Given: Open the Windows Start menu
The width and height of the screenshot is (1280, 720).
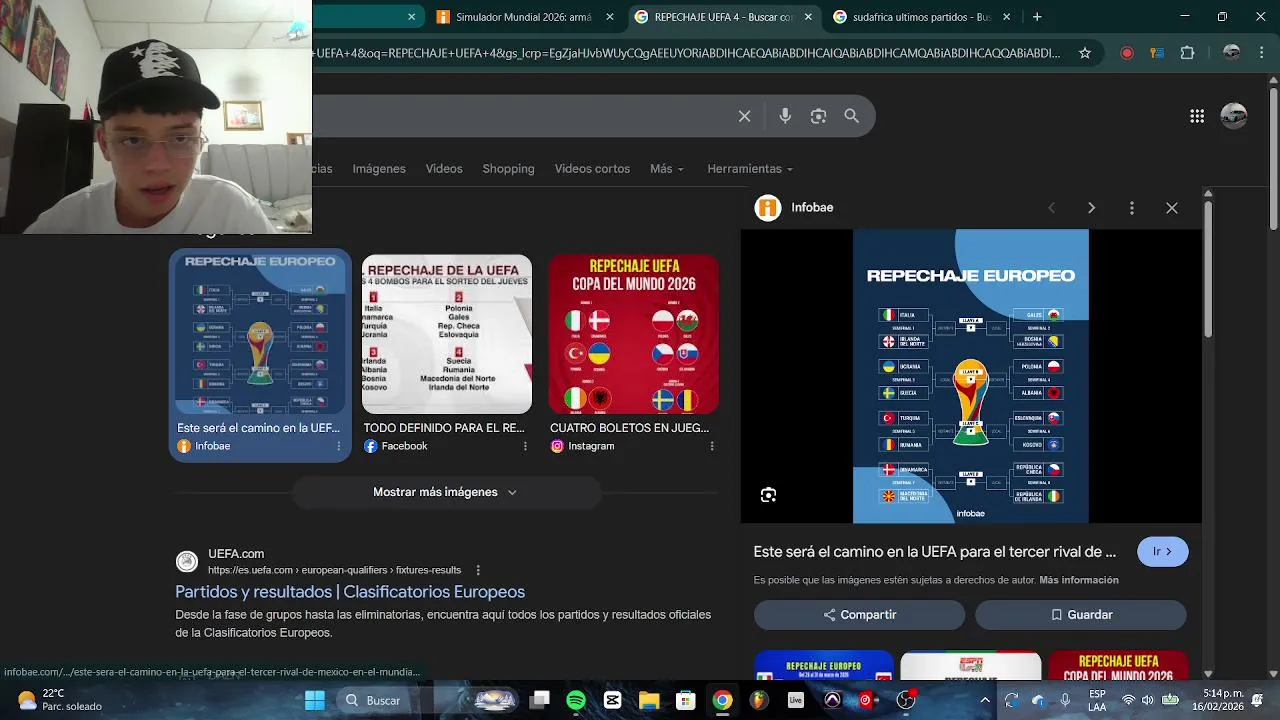Looking at the screenshot, I should tap(314, 700).
